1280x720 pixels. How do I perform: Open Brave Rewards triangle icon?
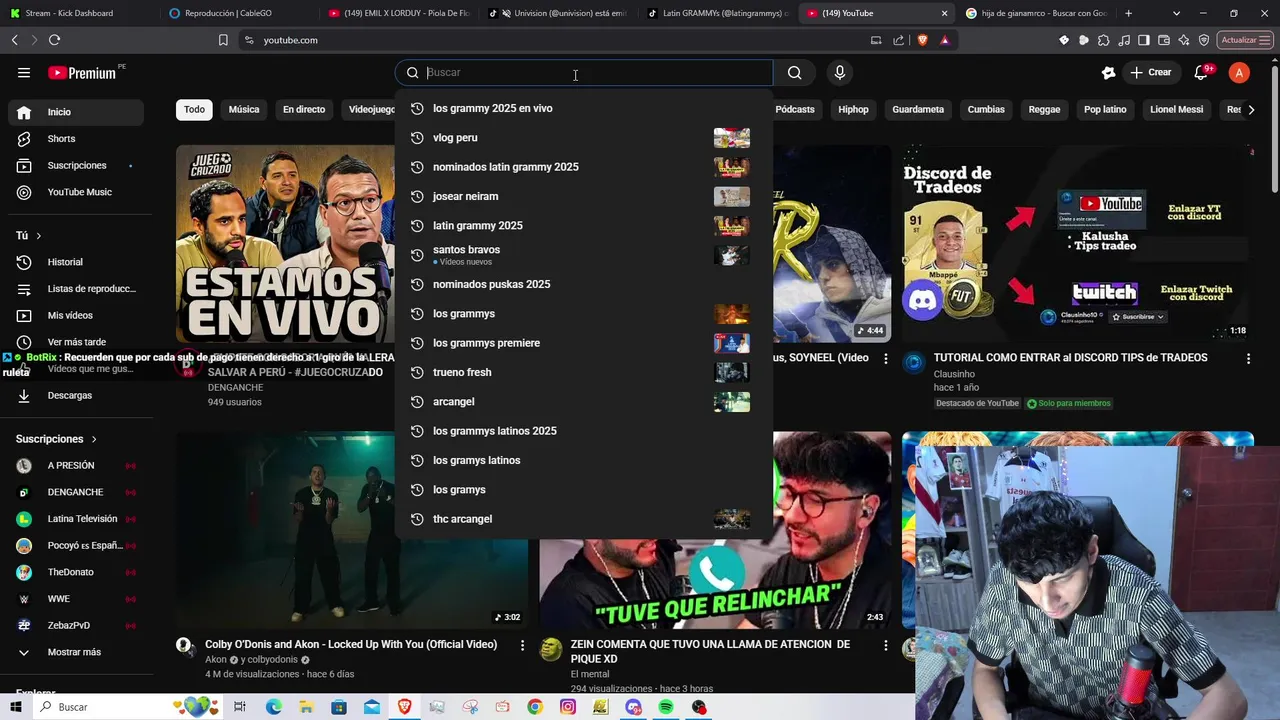[x=944, y=40]
